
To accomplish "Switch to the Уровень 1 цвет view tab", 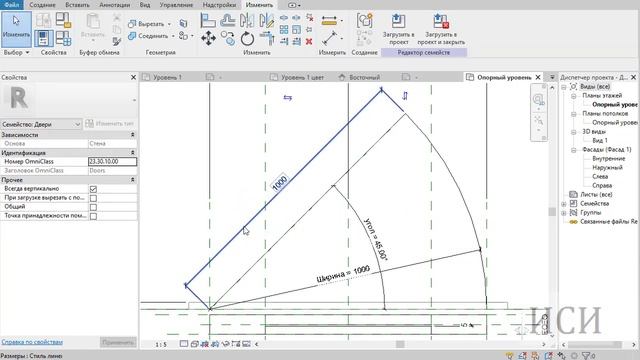I will (x=302, y=77).
